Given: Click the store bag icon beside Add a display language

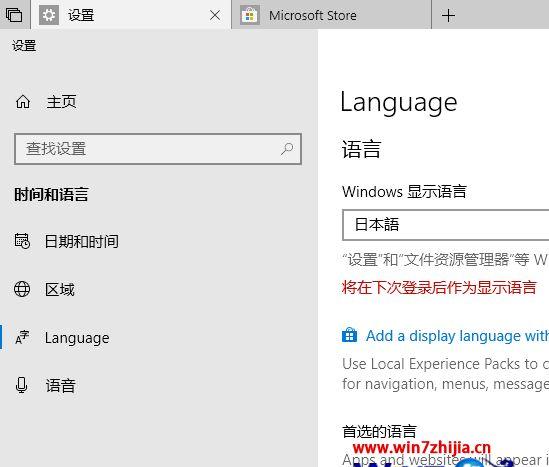Looking at the screenshot, I should 349,335.
